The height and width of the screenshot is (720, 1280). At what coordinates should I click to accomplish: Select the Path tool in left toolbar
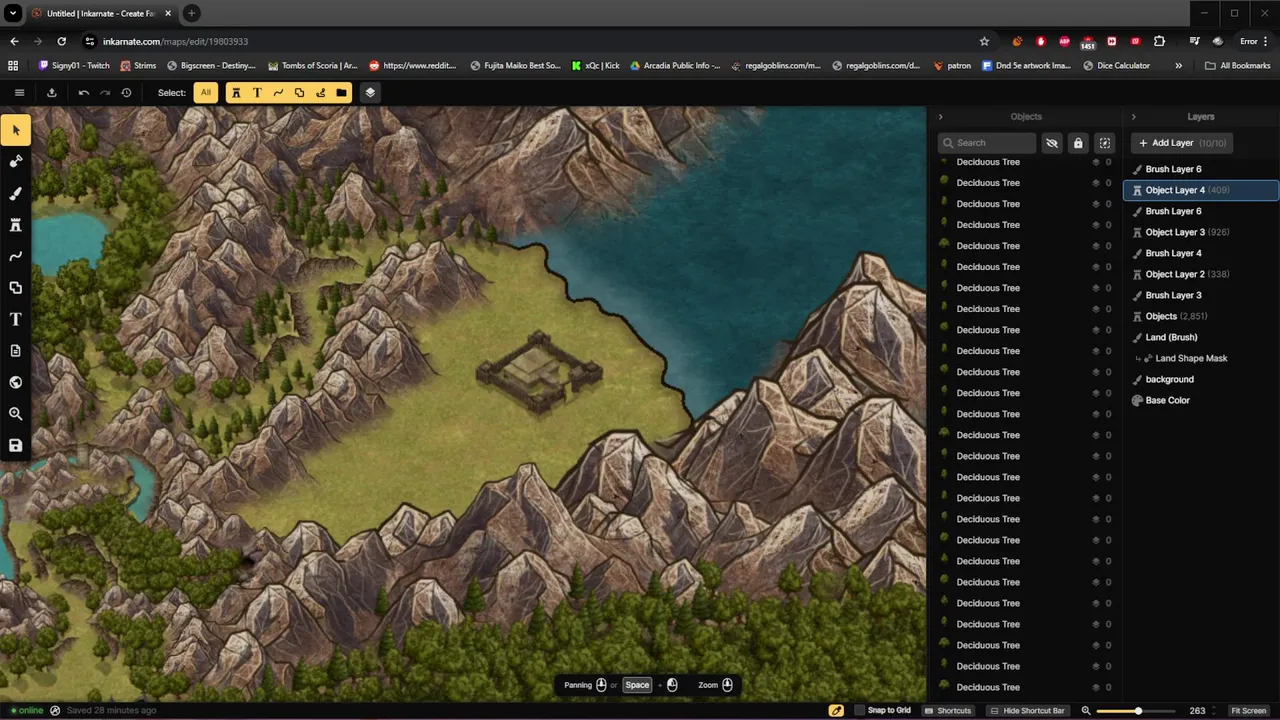15,256
